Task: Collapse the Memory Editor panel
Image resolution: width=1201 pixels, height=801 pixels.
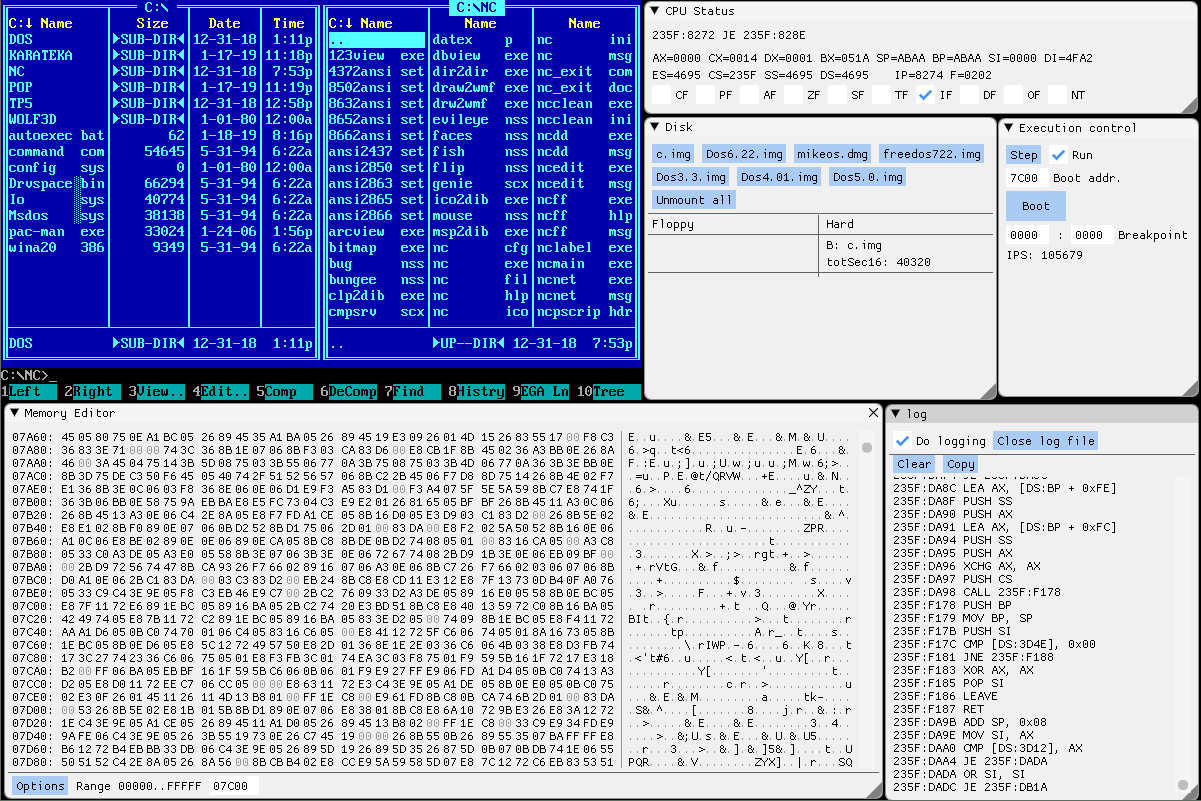Action: click(15, 413)
